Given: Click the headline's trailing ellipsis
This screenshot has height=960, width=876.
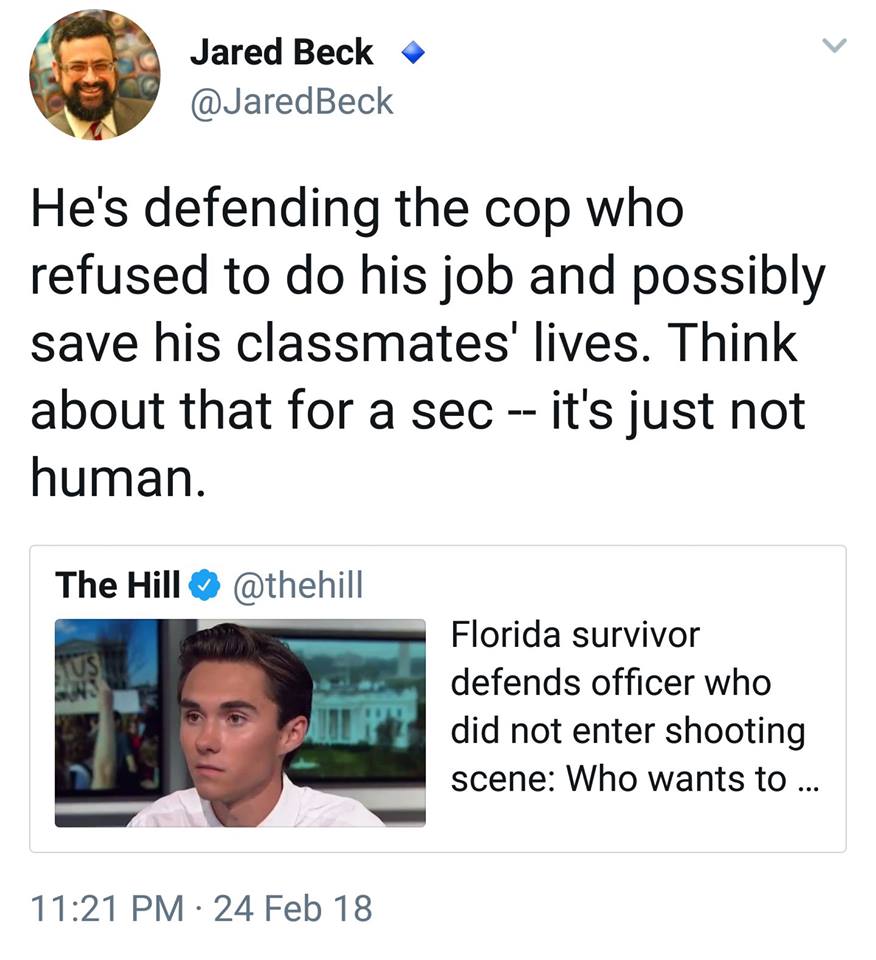Looking at the screenshot, I should (808, 781).
